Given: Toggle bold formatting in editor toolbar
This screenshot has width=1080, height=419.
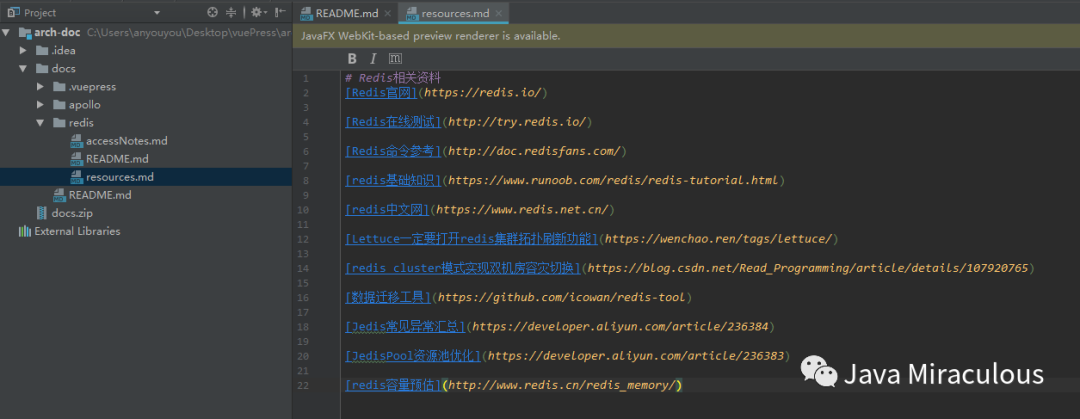Looking at the screenshot, I should (352, 59).
